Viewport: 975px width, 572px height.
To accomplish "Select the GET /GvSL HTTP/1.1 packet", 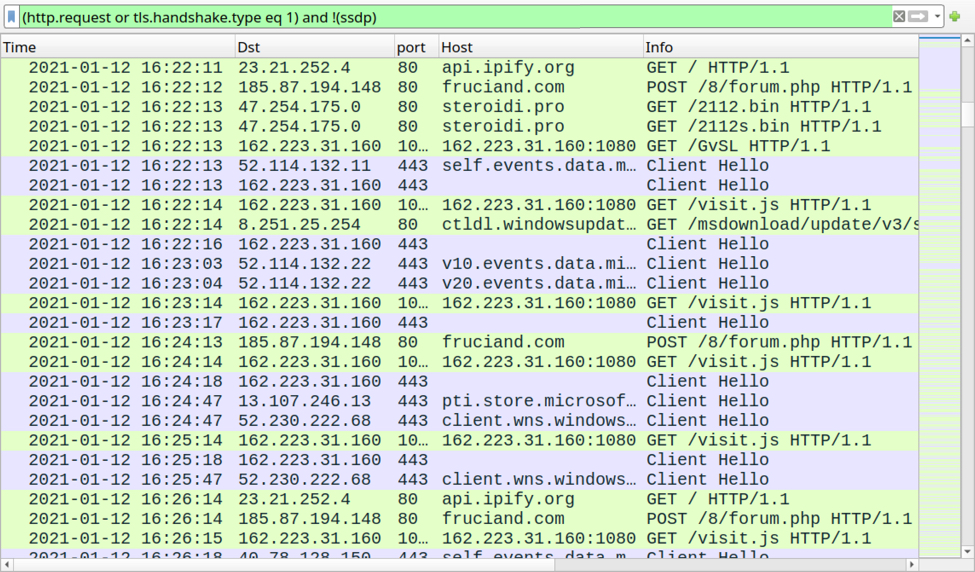I will 460,146.
